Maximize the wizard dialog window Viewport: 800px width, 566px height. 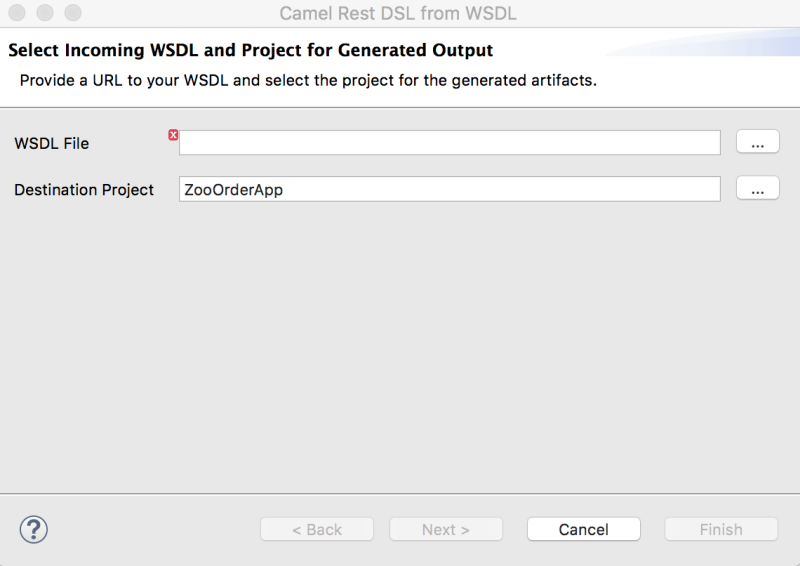tap(72, 14)
